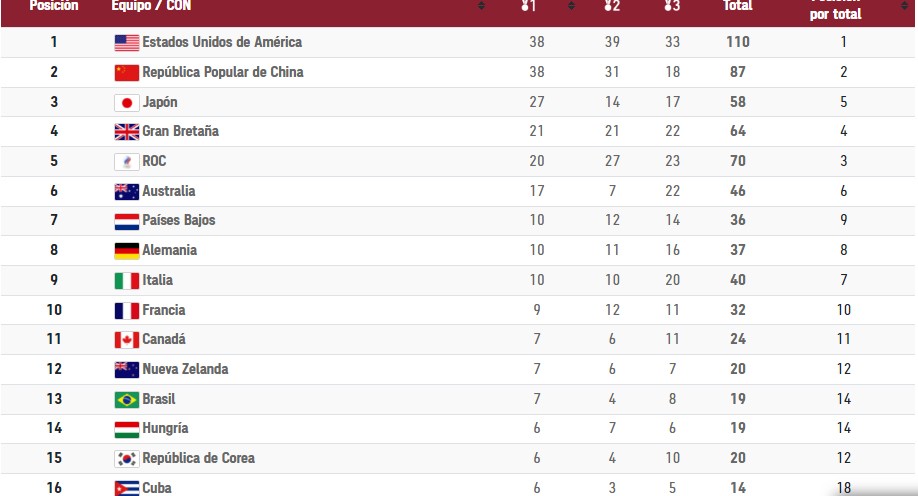Select the Nueva Zelanda team name

(185, 369)
